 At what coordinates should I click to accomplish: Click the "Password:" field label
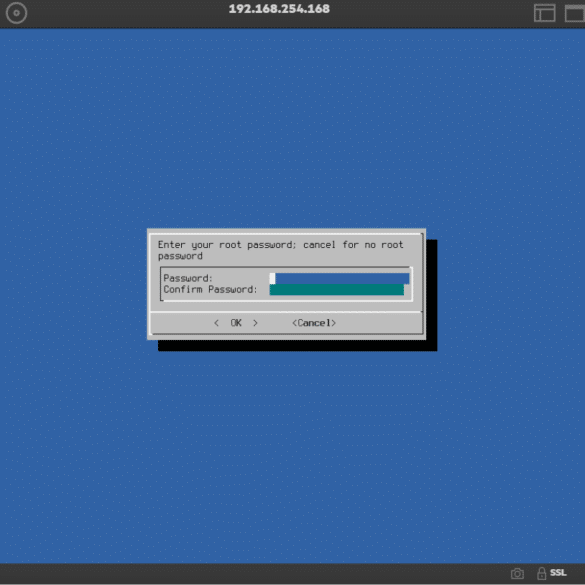click(188, 278)
